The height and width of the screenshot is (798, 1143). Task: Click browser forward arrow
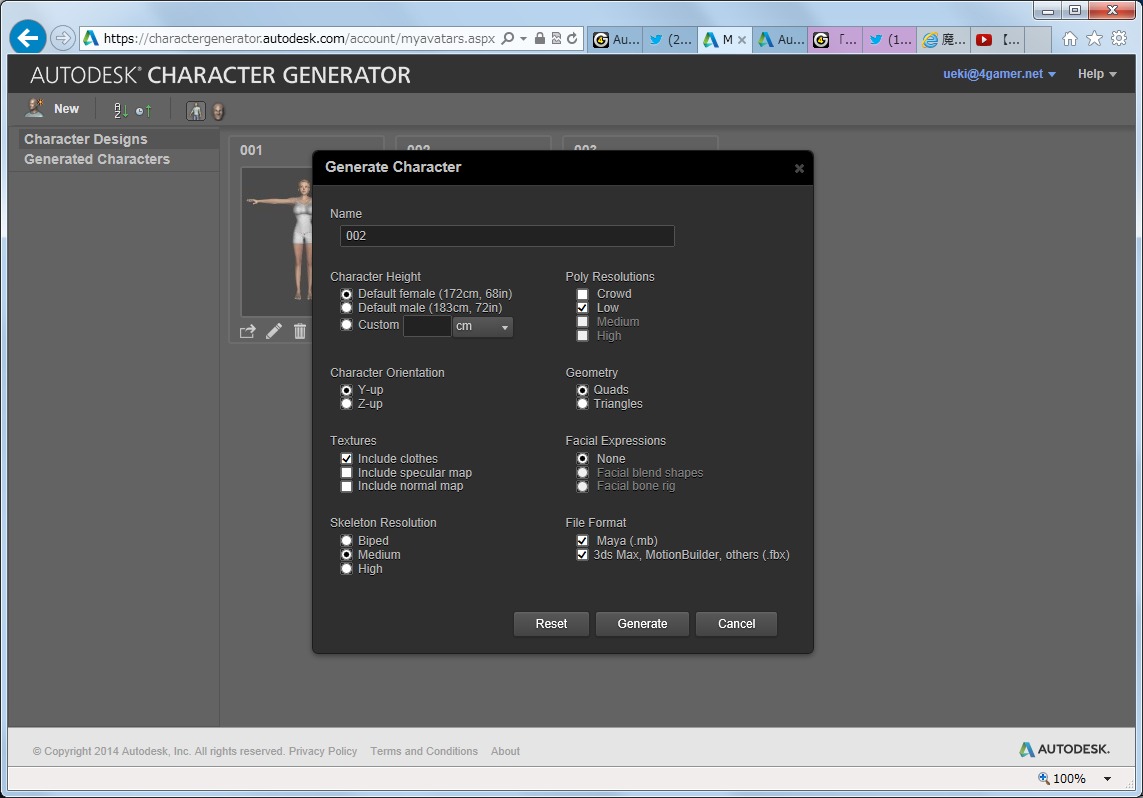coord(63,38)
